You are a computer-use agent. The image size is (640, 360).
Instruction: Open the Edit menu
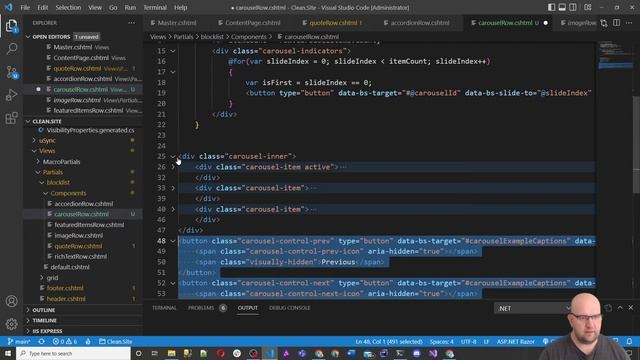(42, 7)
